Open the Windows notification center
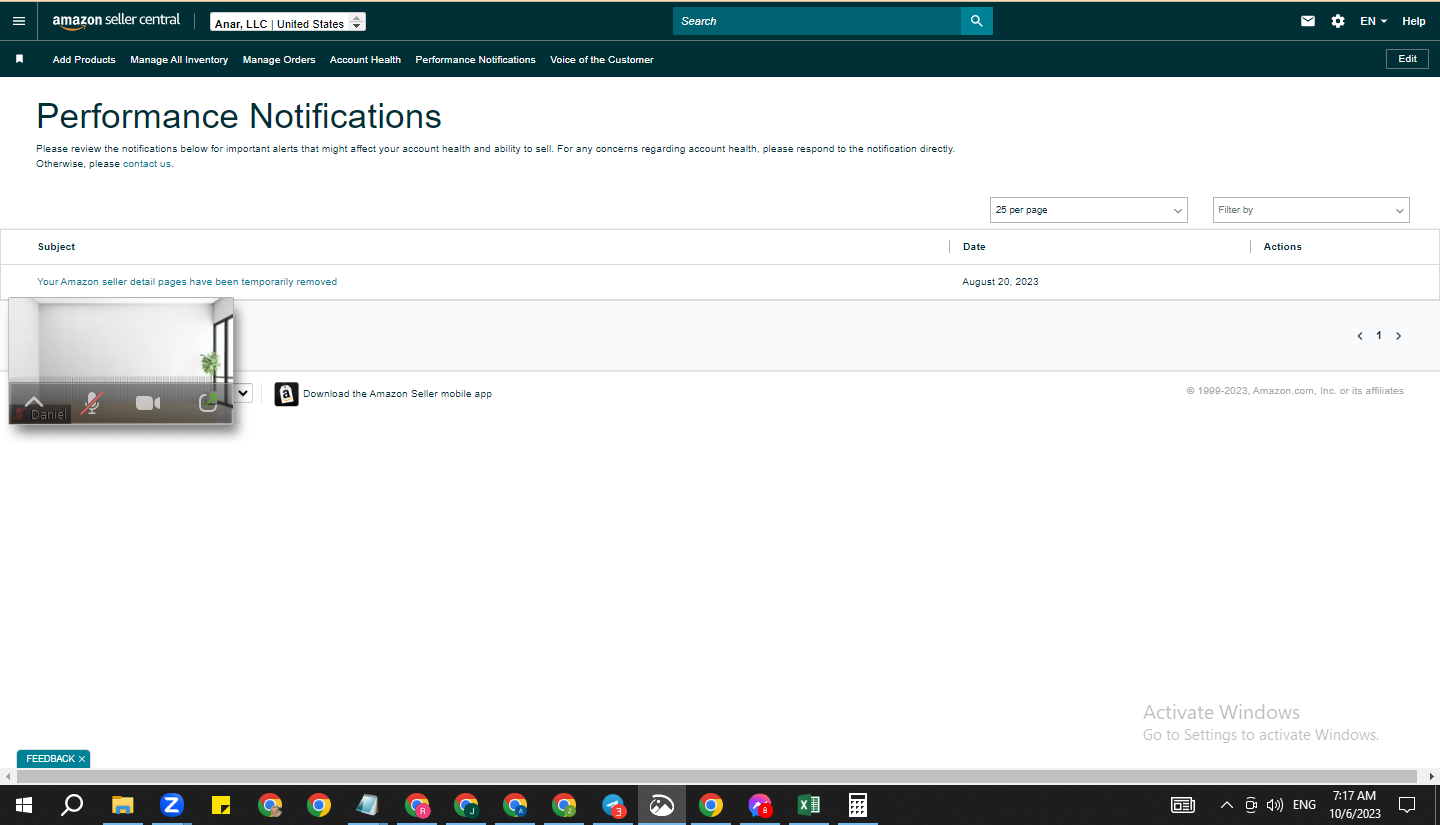 point(1407,805)
